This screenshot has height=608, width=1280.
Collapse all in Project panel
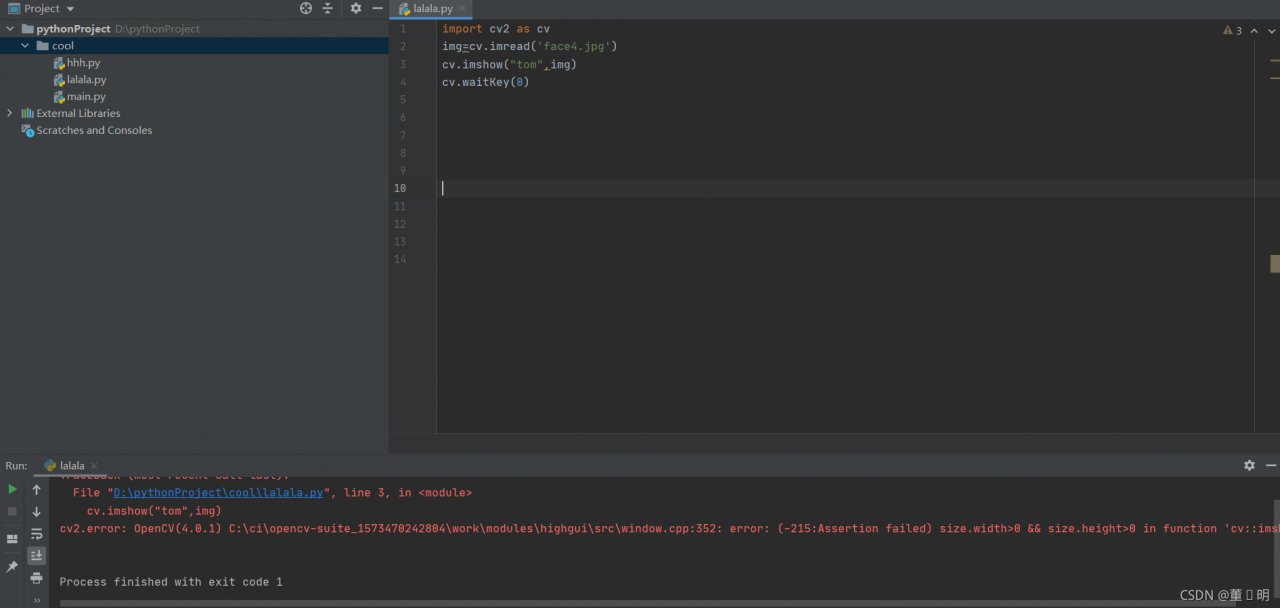(x=327, y=8)
